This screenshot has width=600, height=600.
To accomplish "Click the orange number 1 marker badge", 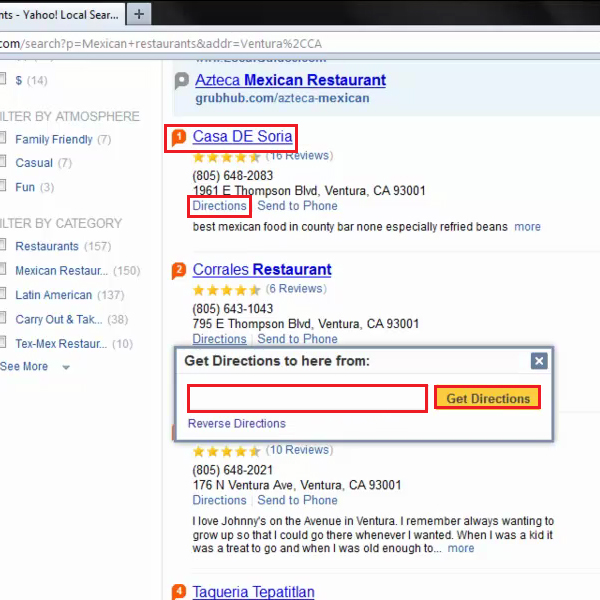I will pos(179,137).
